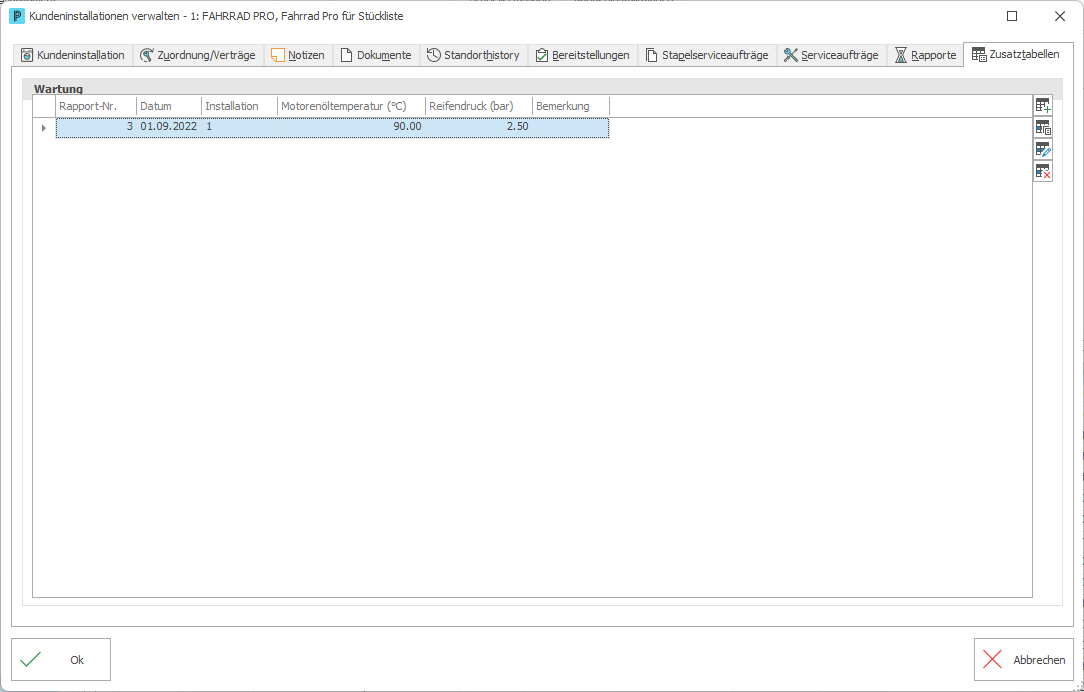Click the Installation column header
Viewport: 1084px width, 692px height.
(x=239, y=106)
